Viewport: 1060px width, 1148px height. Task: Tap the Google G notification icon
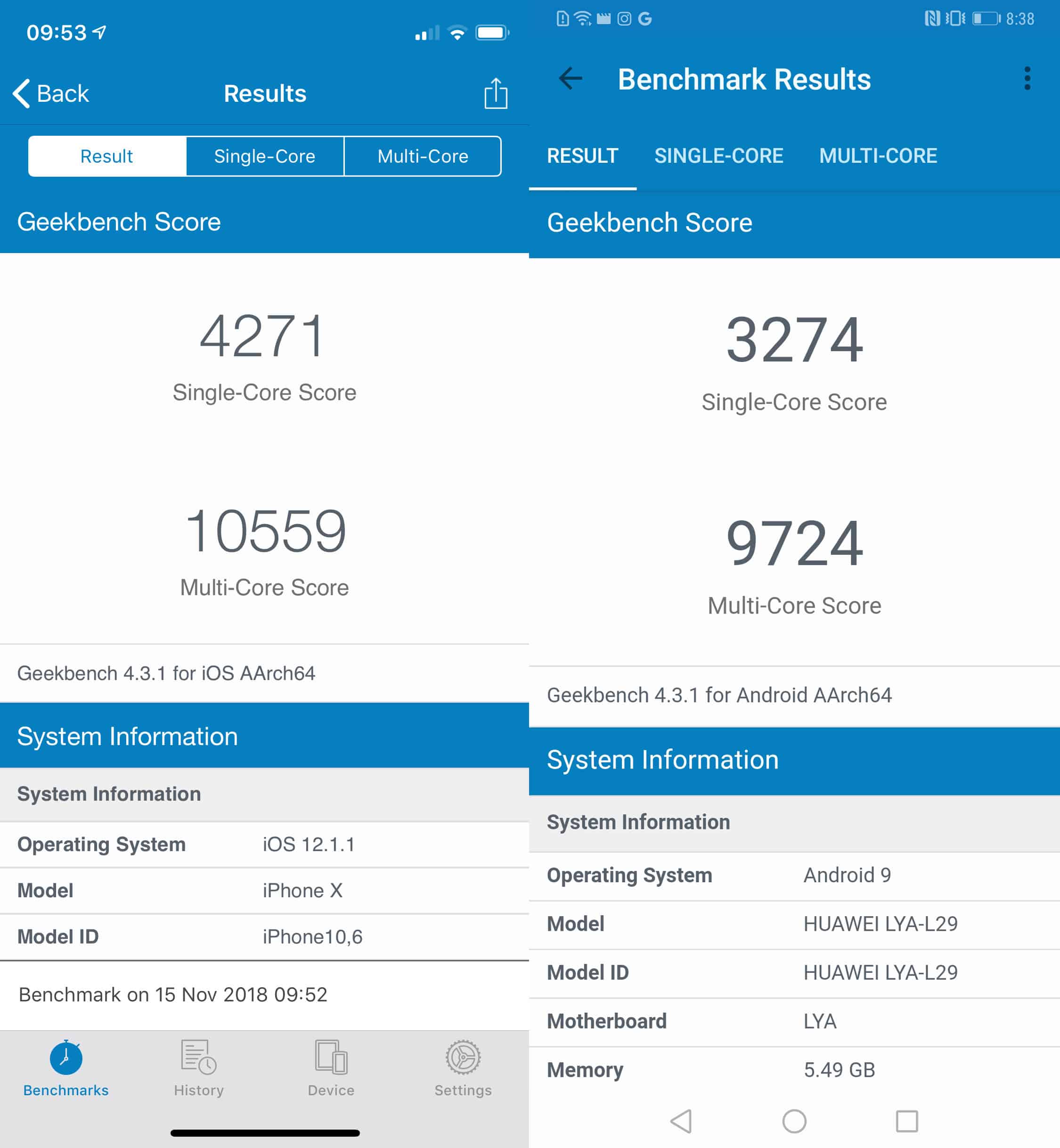645,19
